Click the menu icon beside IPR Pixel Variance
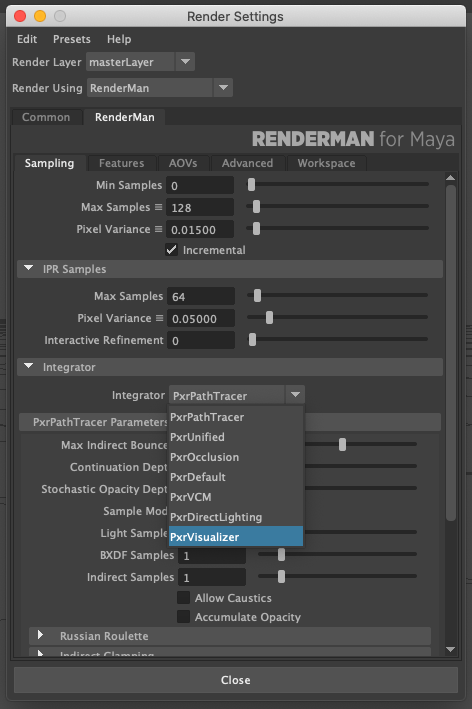This screenshot has height=709, width=472. 159,318
